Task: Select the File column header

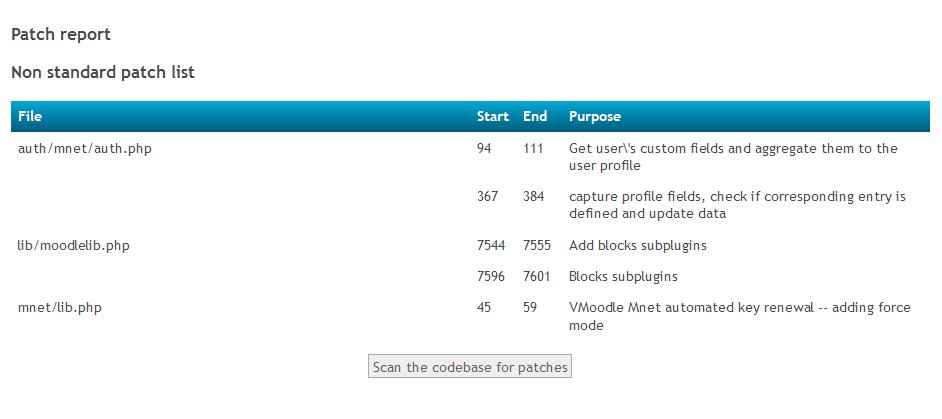Action: tap(30, 116)
